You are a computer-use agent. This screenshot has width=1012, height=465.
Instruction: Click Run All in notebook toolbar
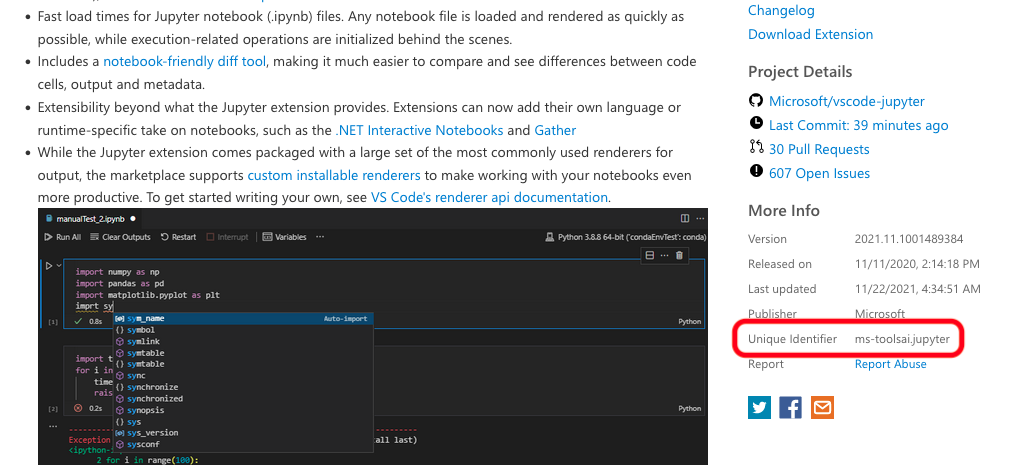pyautogui.click(x=63, y=237)
